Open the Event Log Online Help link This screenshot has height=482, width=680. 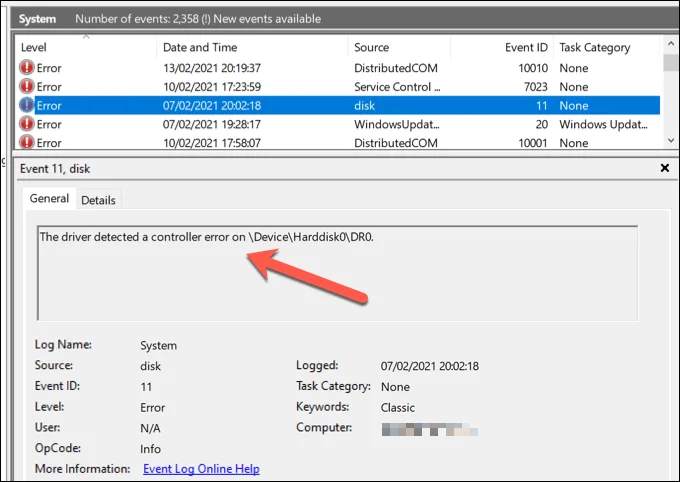pos(201,468)
